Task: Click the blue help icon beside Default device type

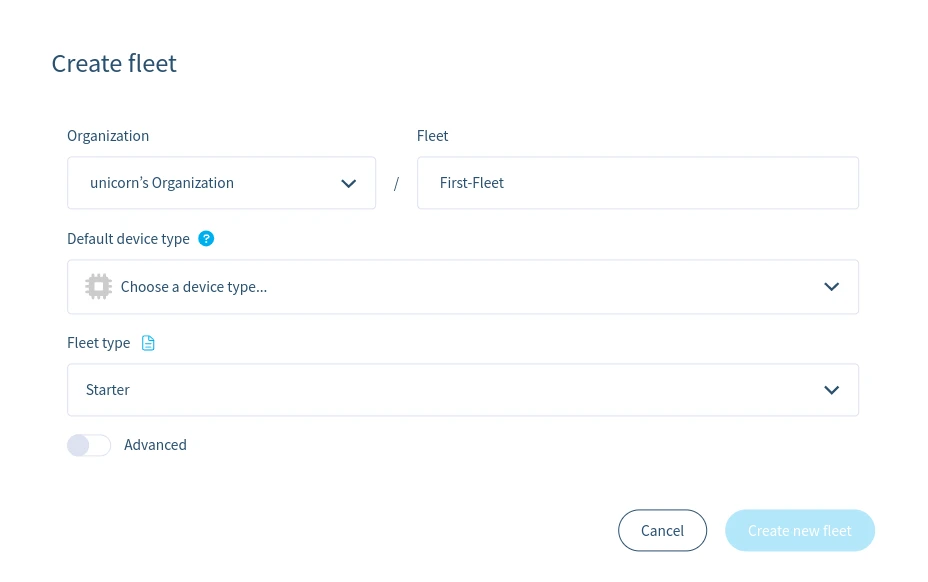Action: point(206,238)
